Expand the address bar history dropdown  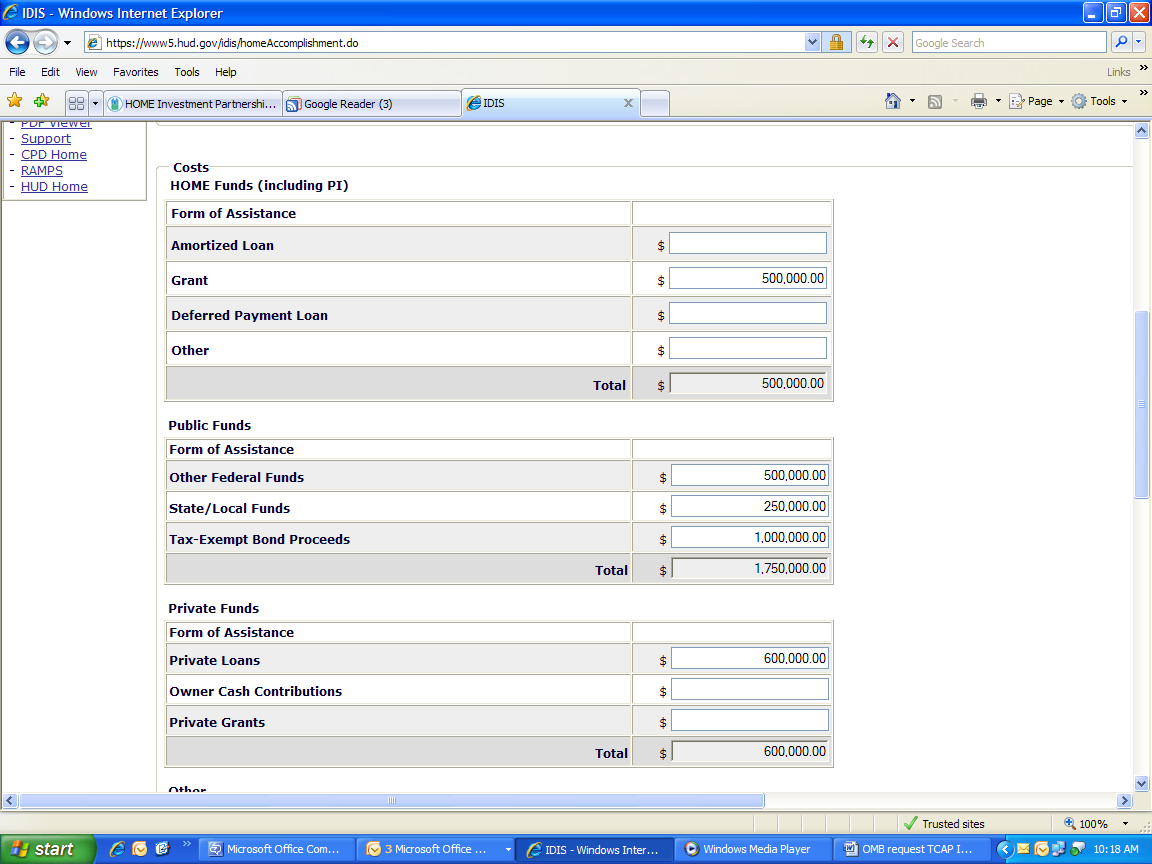[812, 43]
